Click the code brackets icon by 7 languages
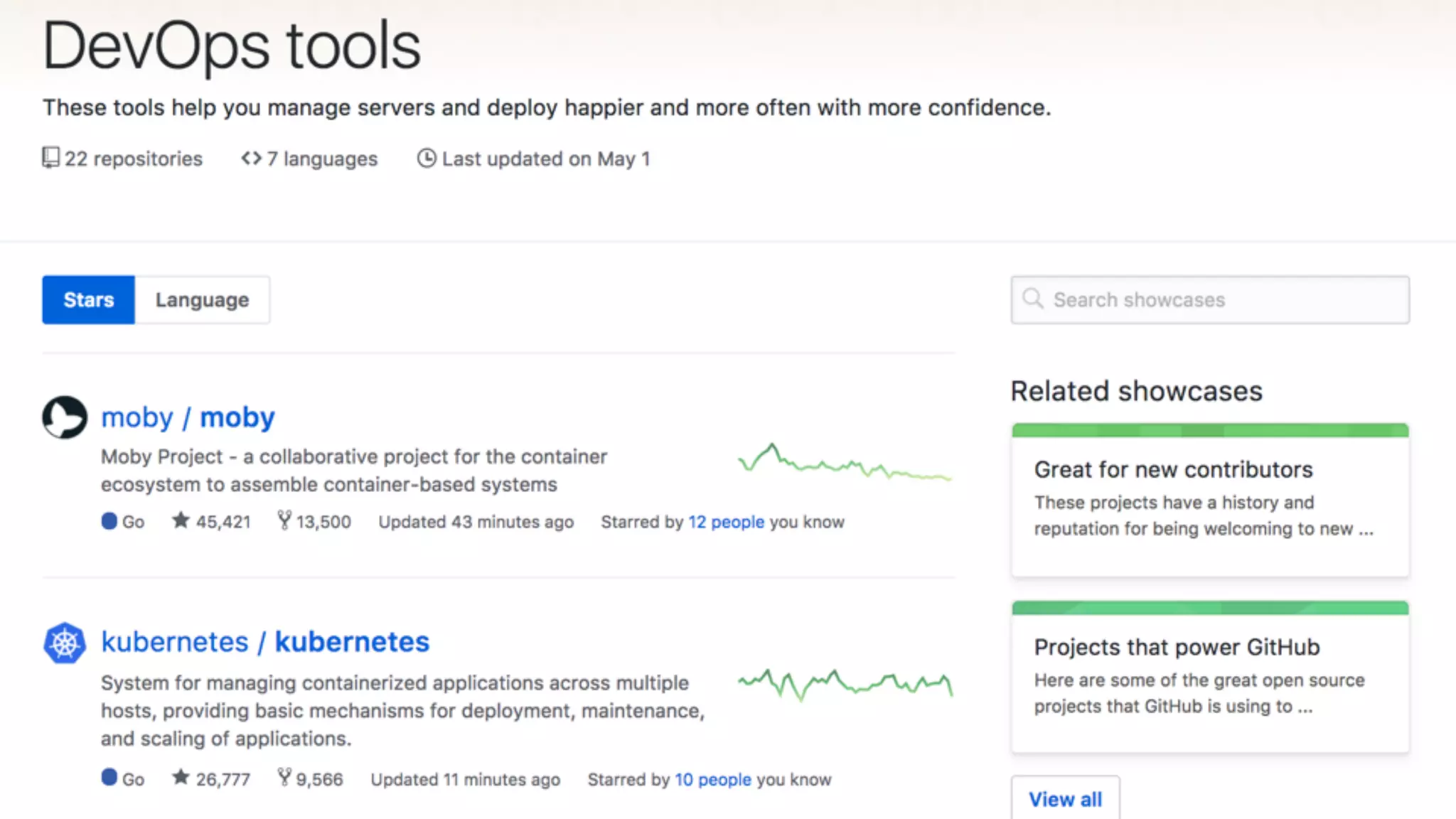The width and height of the screenshot is (1456, 819). pyautogui.click(x=252, y=158)
